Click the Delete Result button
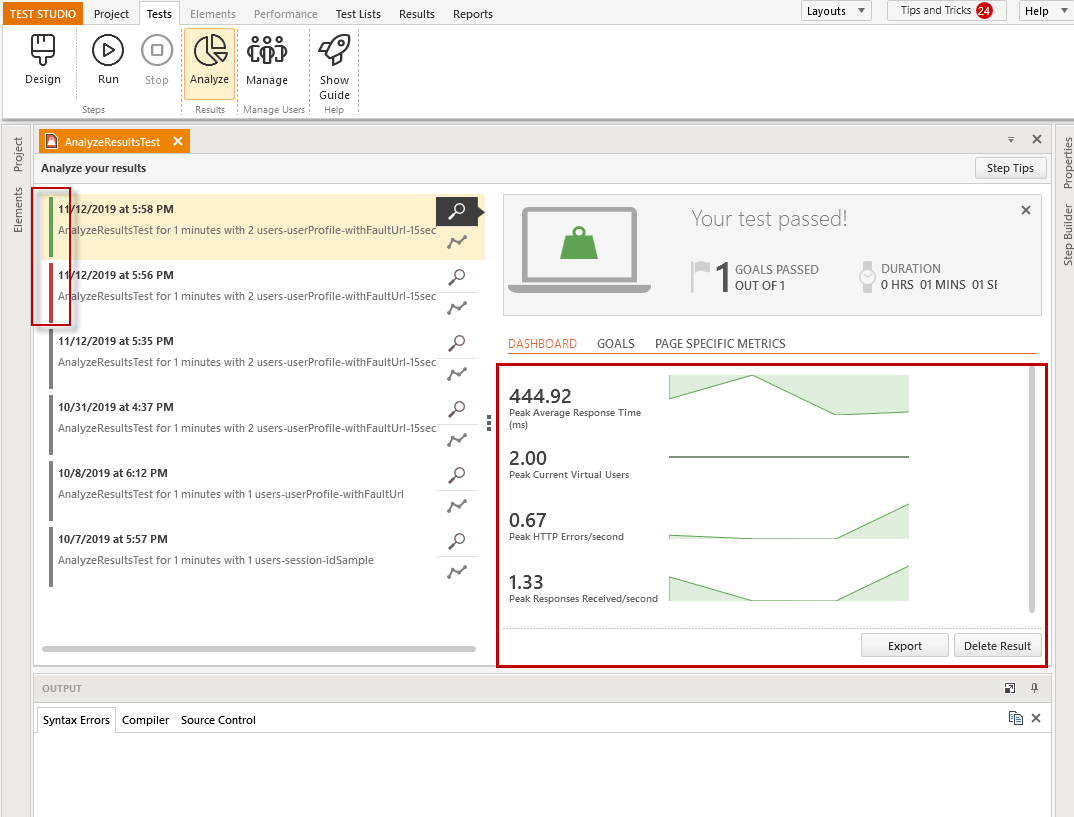The image size is (1074, 817). point(997,646)
